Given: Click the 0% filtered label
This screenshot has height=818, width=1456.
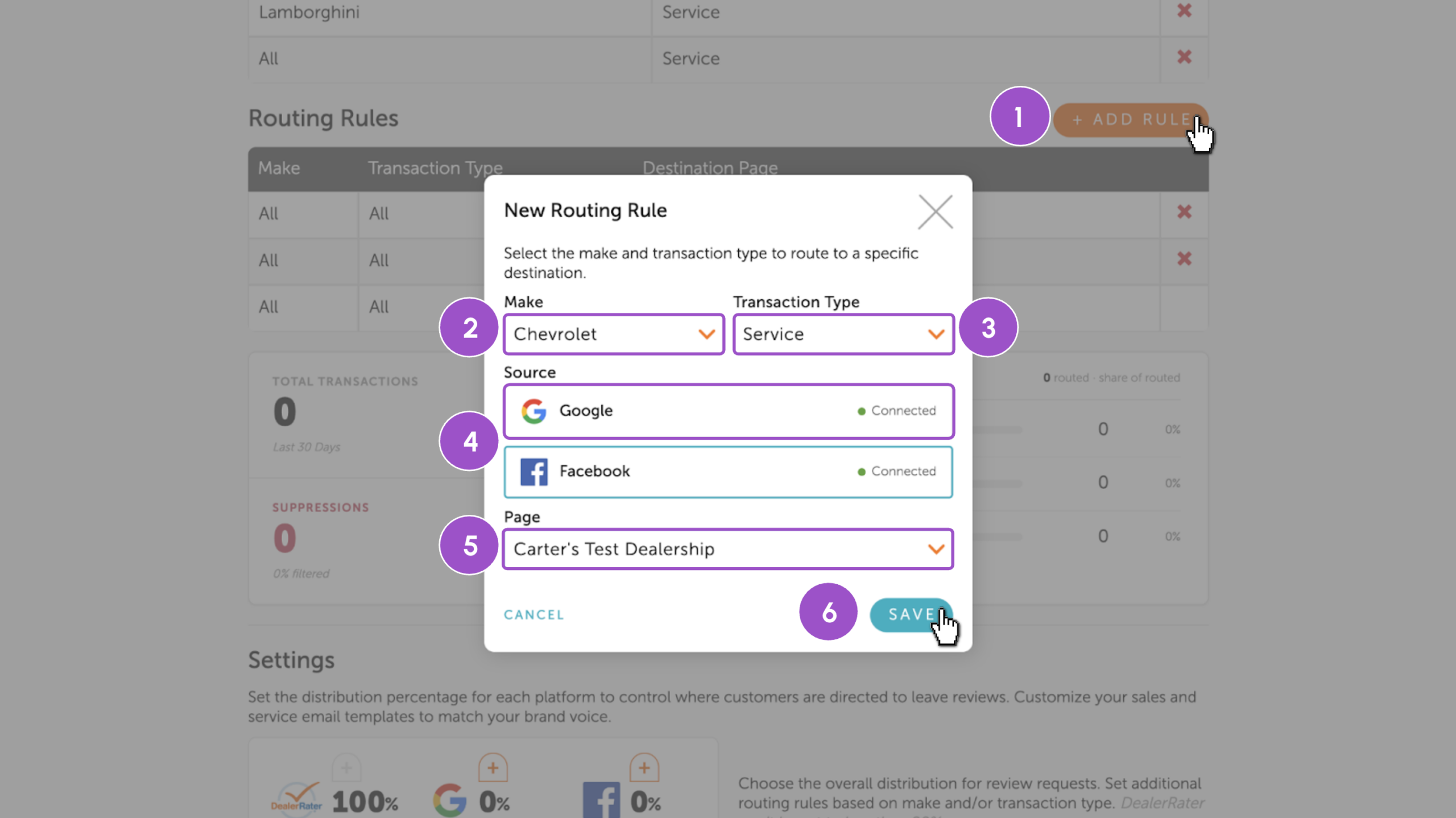Looking at the screenshot, I should [301, 573].
